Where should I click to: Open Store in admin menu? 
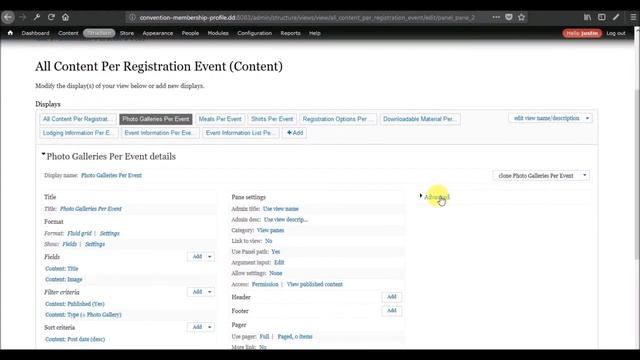[127, 33]
